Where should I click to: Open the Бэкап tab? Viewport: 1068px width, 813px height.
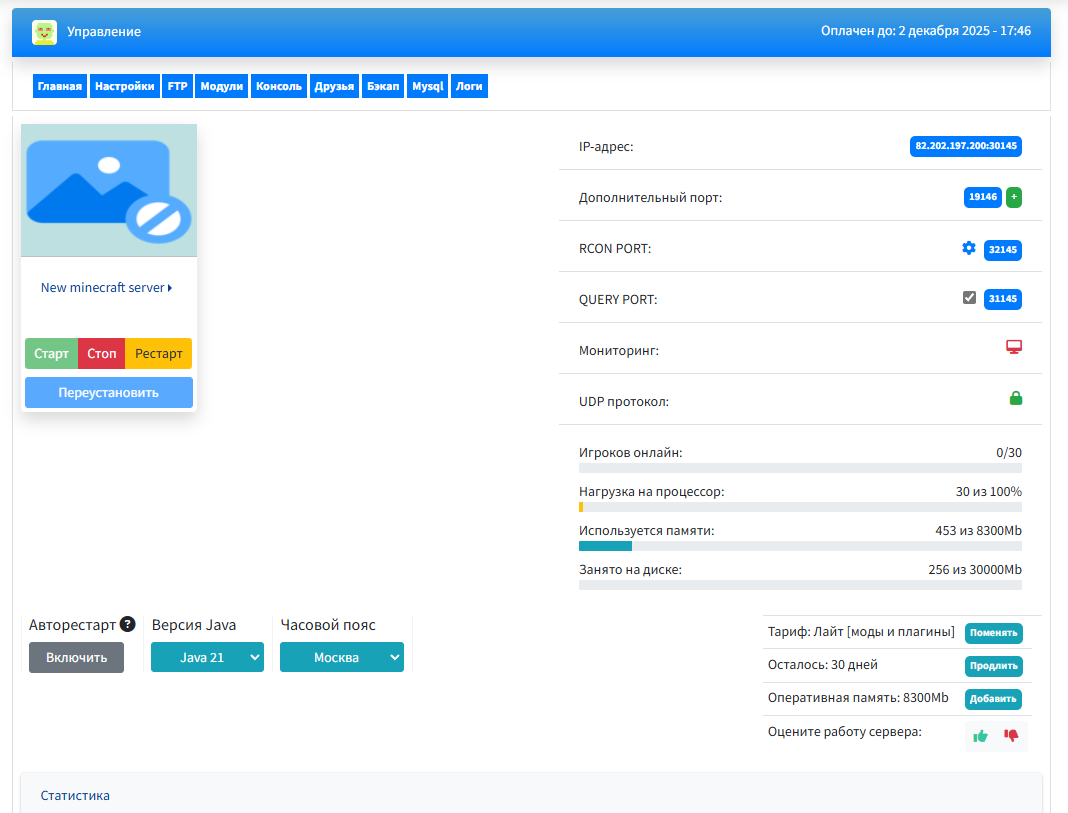coord(383,86)
